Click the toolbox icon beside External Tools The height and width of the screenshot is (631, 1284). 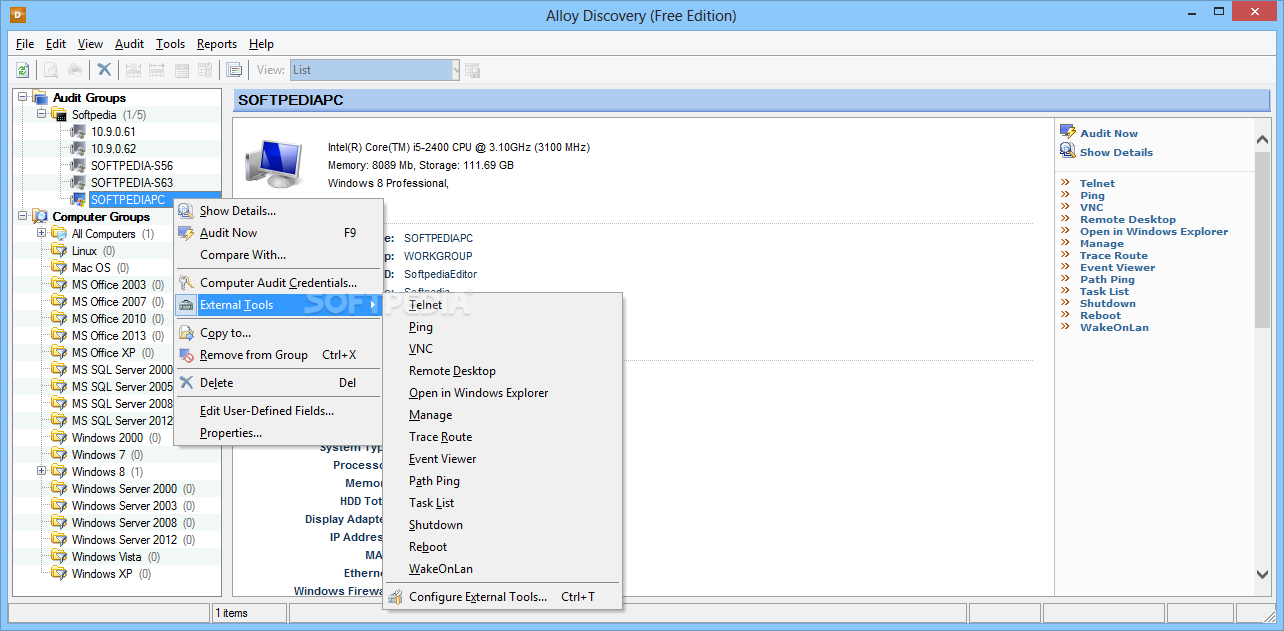pos(186,305)
